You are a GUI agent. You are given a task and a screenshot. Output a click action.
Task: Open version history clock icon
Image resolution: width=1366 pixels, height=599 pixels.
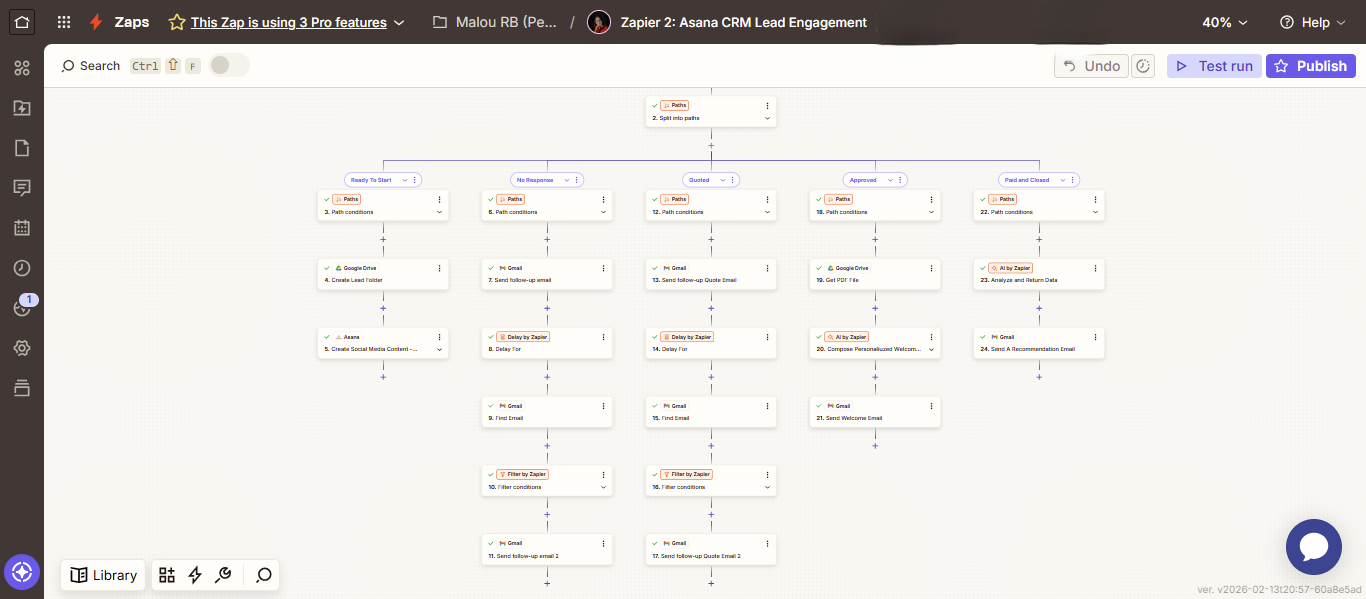pos(1144,66)
